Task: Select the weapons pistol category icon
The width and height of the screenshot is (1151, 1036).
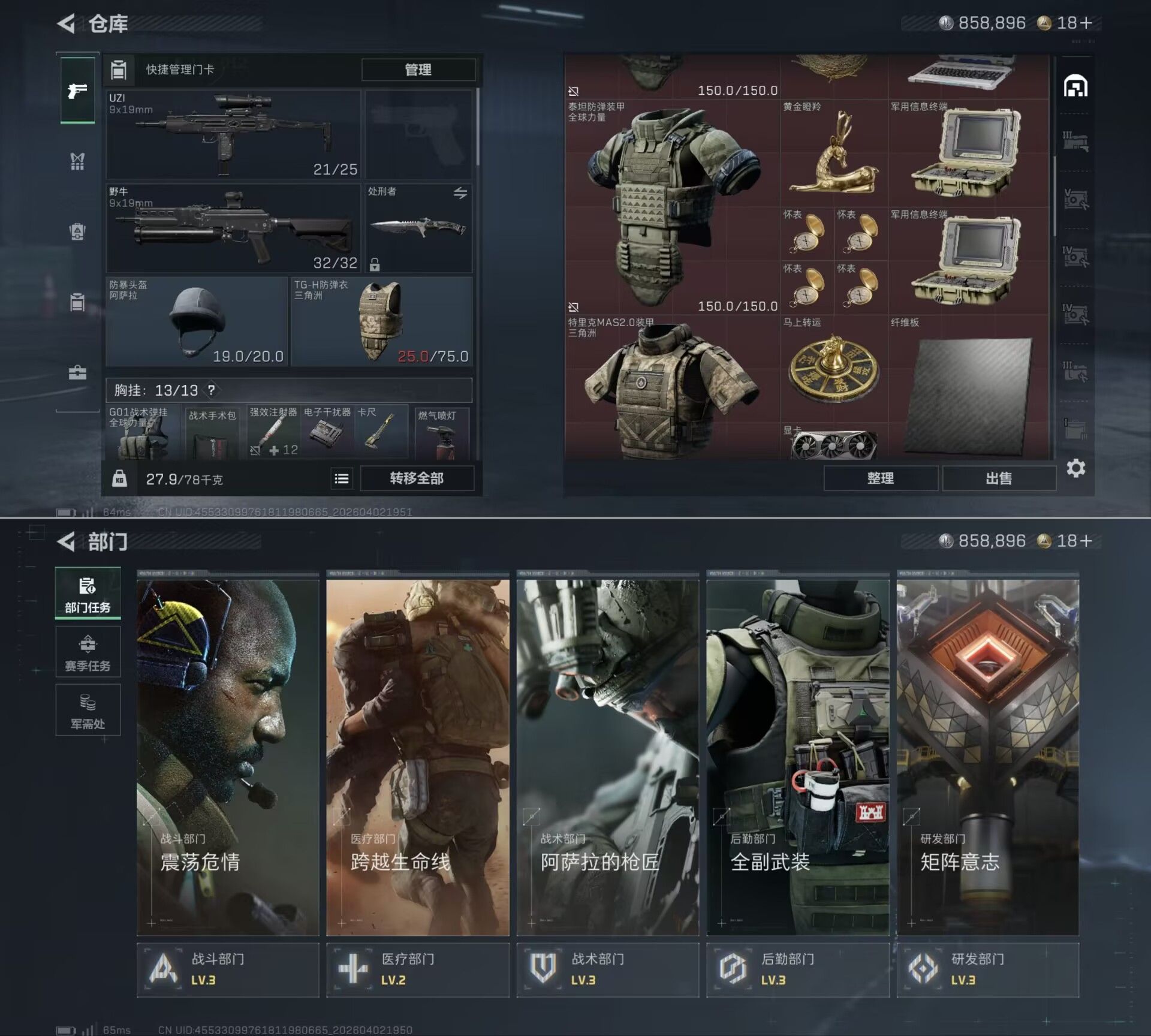Action: (77, 91)
